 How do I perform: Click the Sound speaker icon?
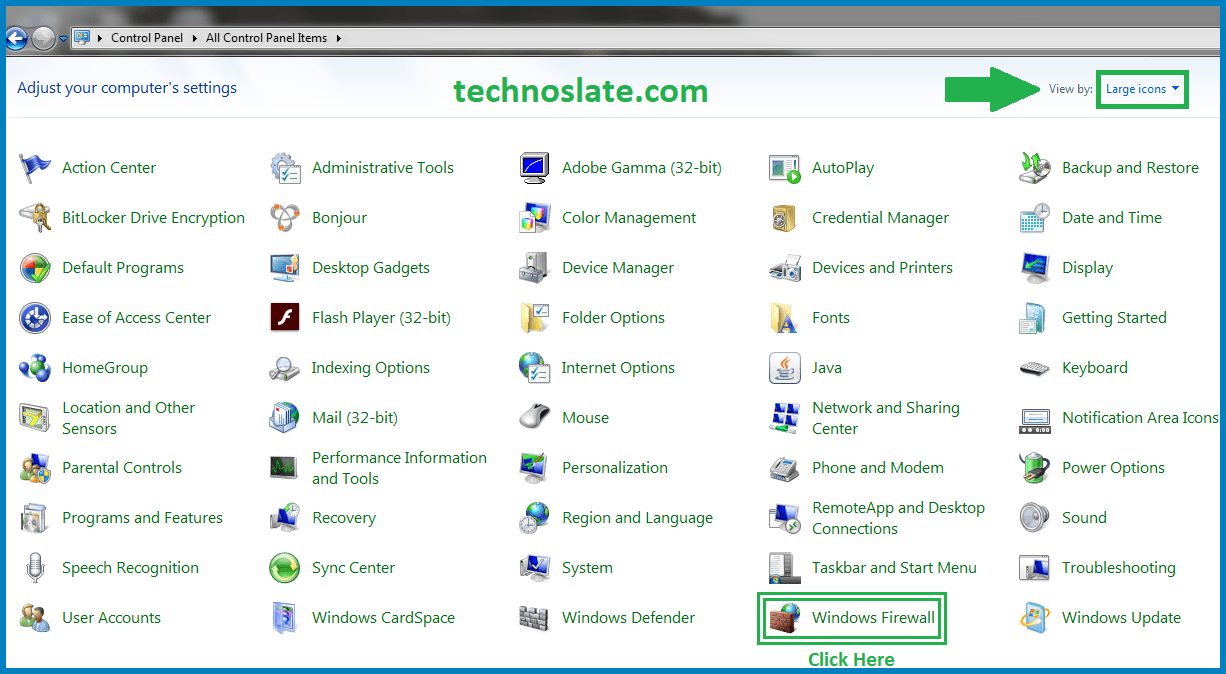[x=1035, y=518]
